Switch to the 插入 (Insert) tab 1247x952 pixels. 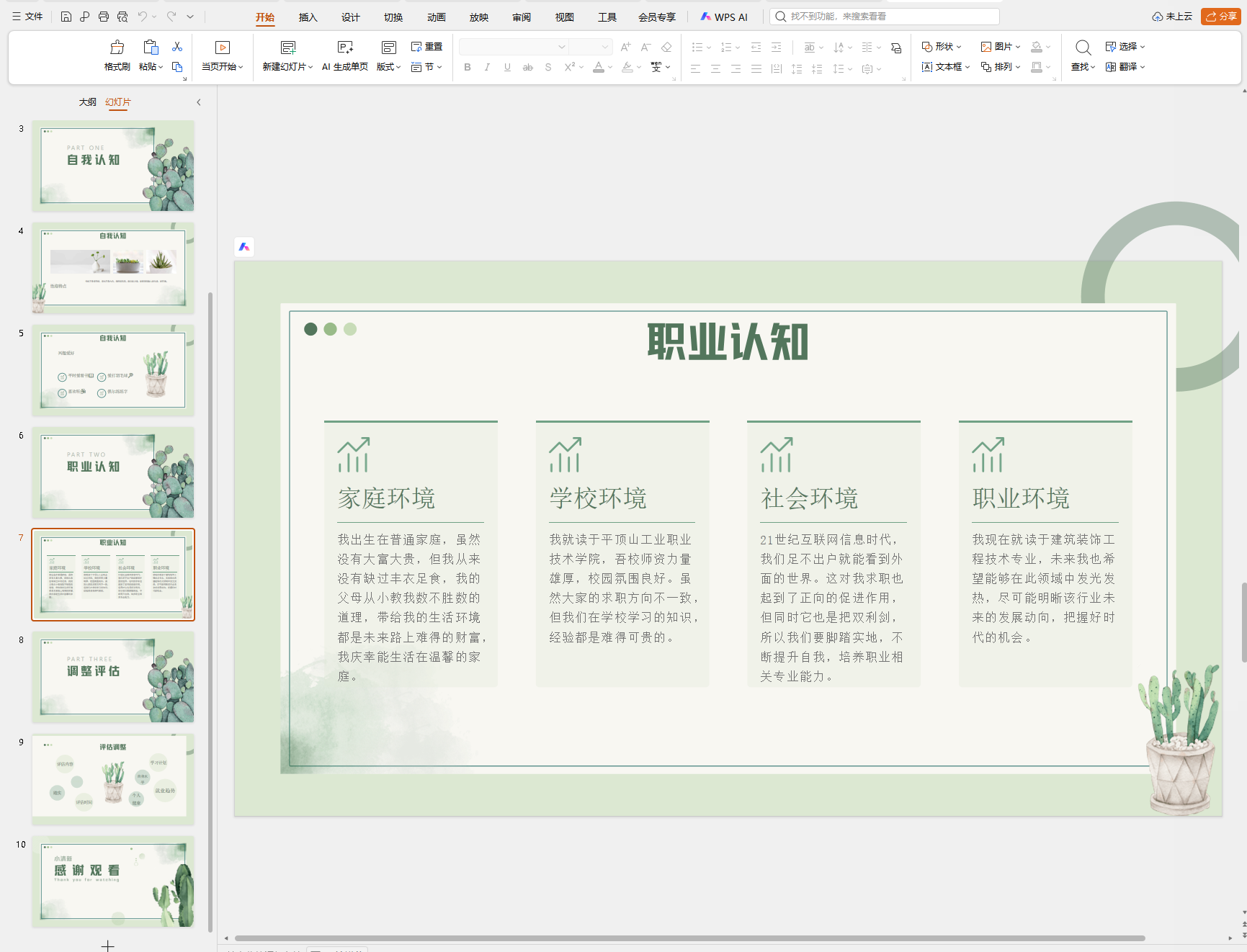(308, 17)
